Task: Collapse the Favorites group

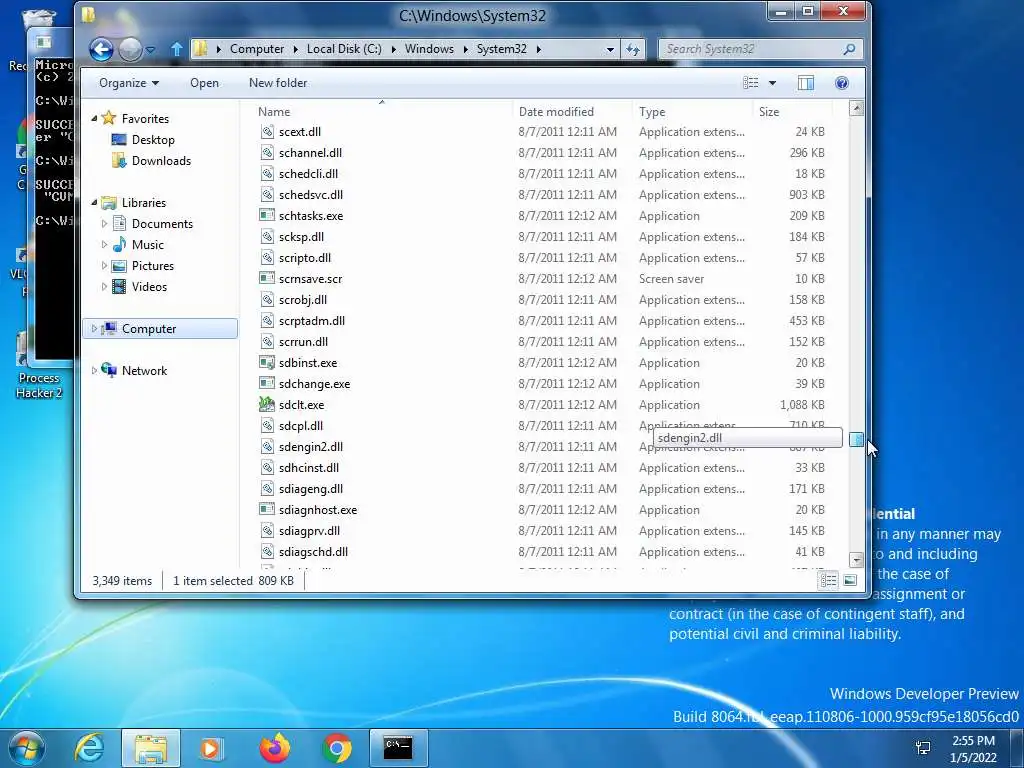Action: click(94, 118)
